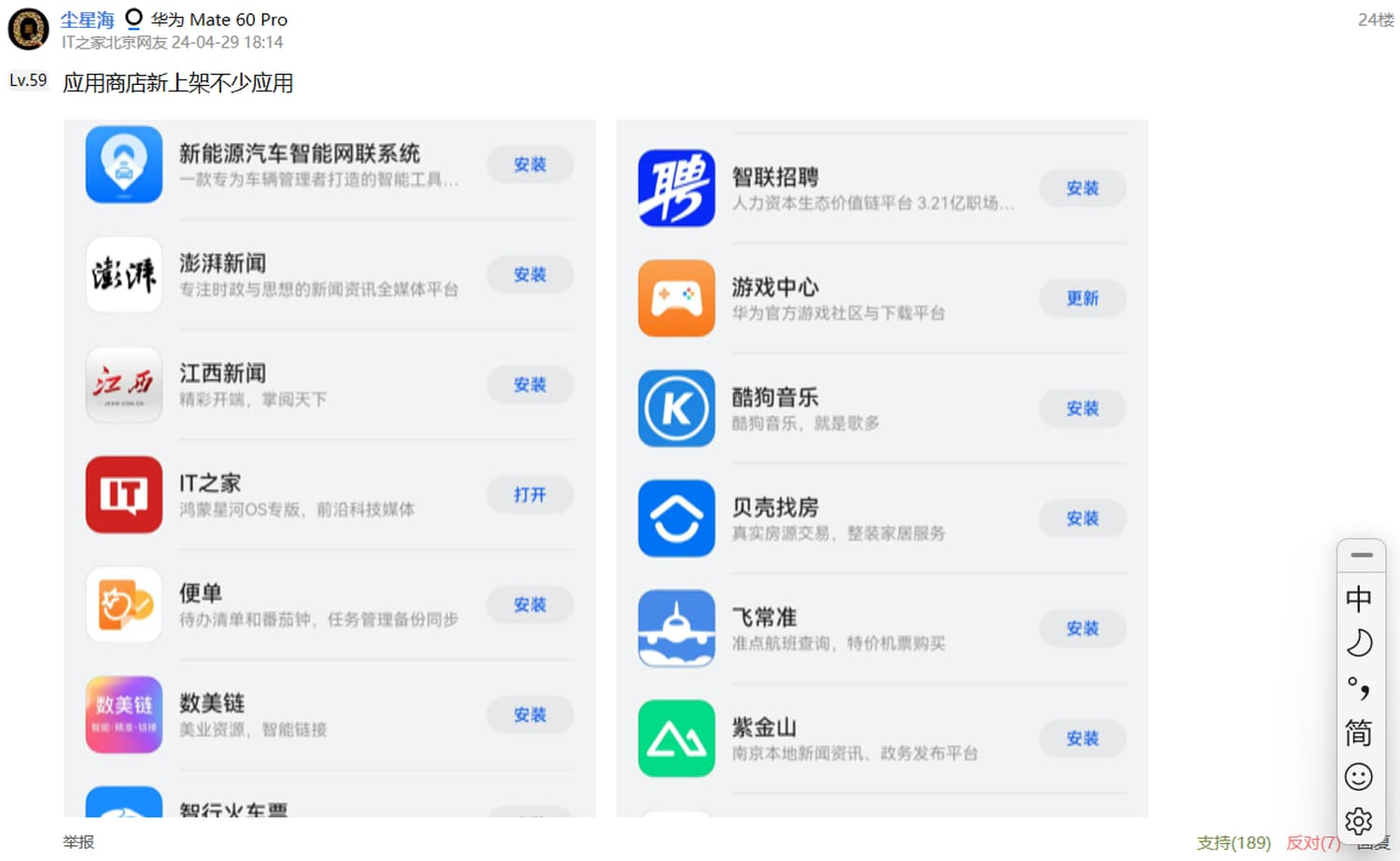Click the 新能源汽车智能网联系统 app icon

[124, 164]
